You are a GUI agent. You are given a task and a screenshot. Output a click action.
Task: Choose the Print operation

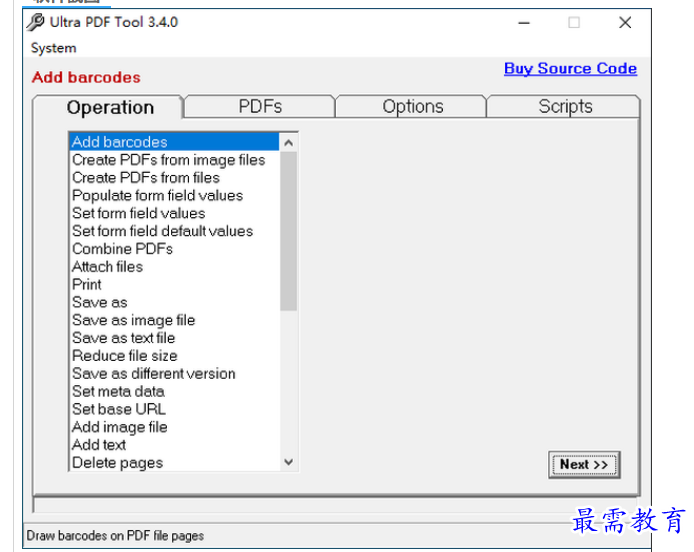tap(174, 284)
